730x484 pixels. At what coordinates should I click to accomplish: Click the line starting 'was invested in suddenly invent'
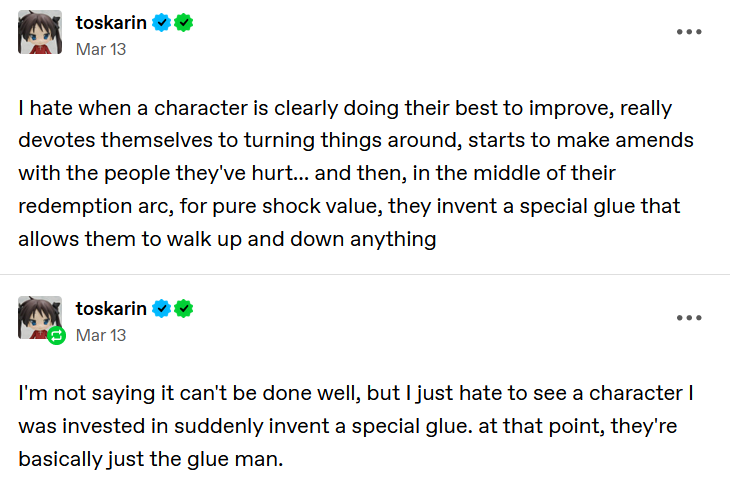coord(348,426)
